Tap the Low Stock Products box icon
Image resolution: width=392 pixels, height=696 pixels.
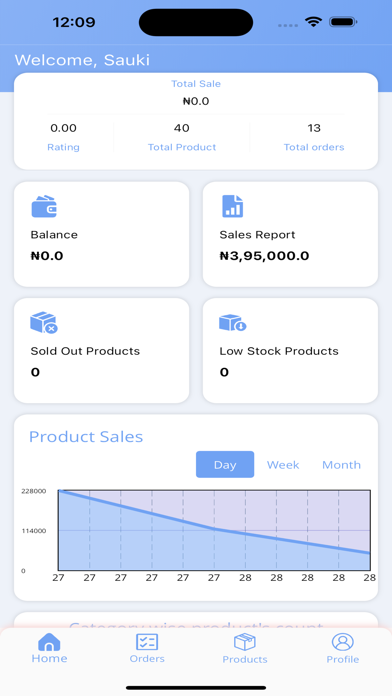click(x=233, y=323)
